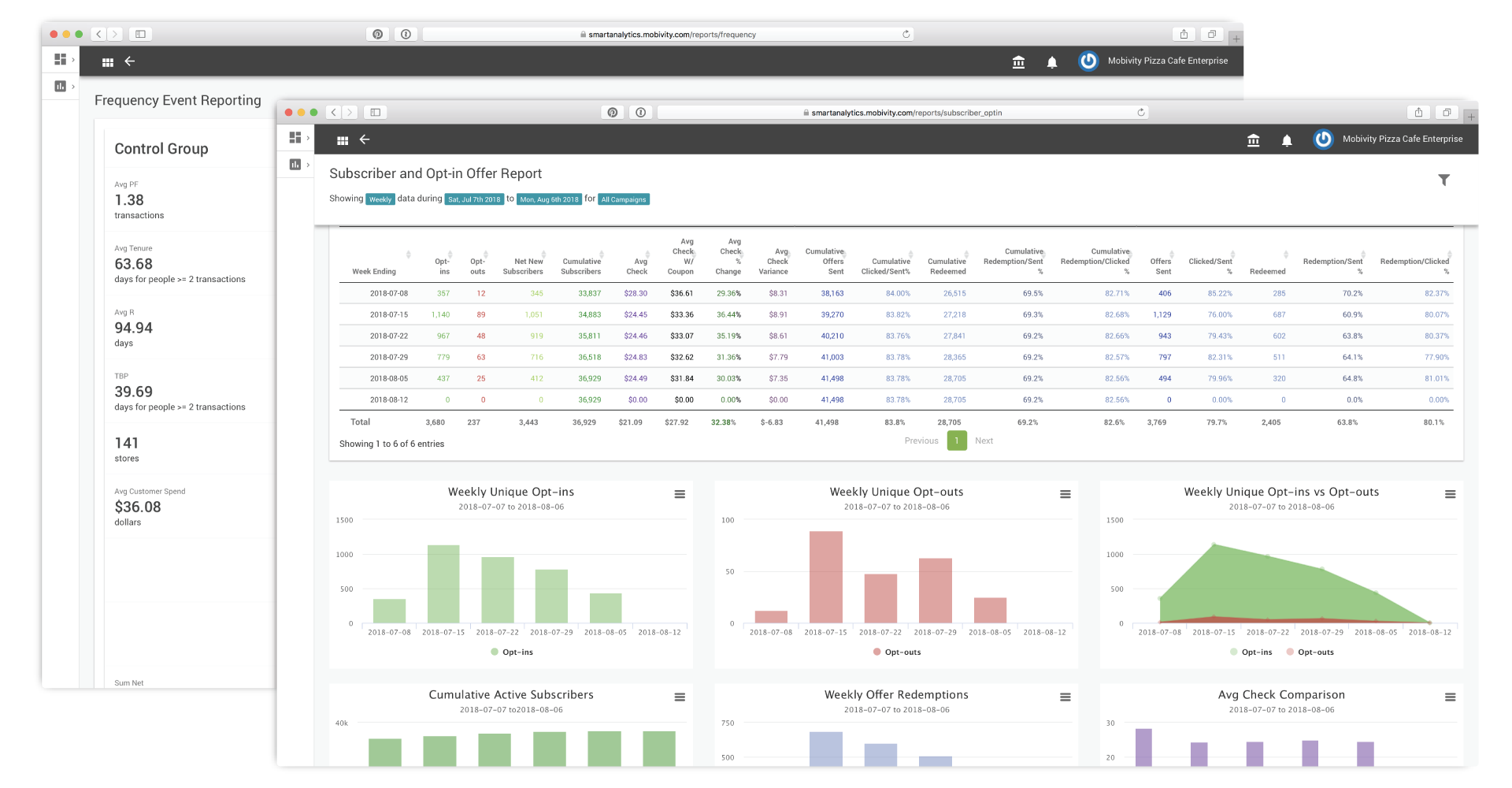Open dashboard sidebar icon in front window
This screenshot has height=788, width=1512.
tap(295, 137)
